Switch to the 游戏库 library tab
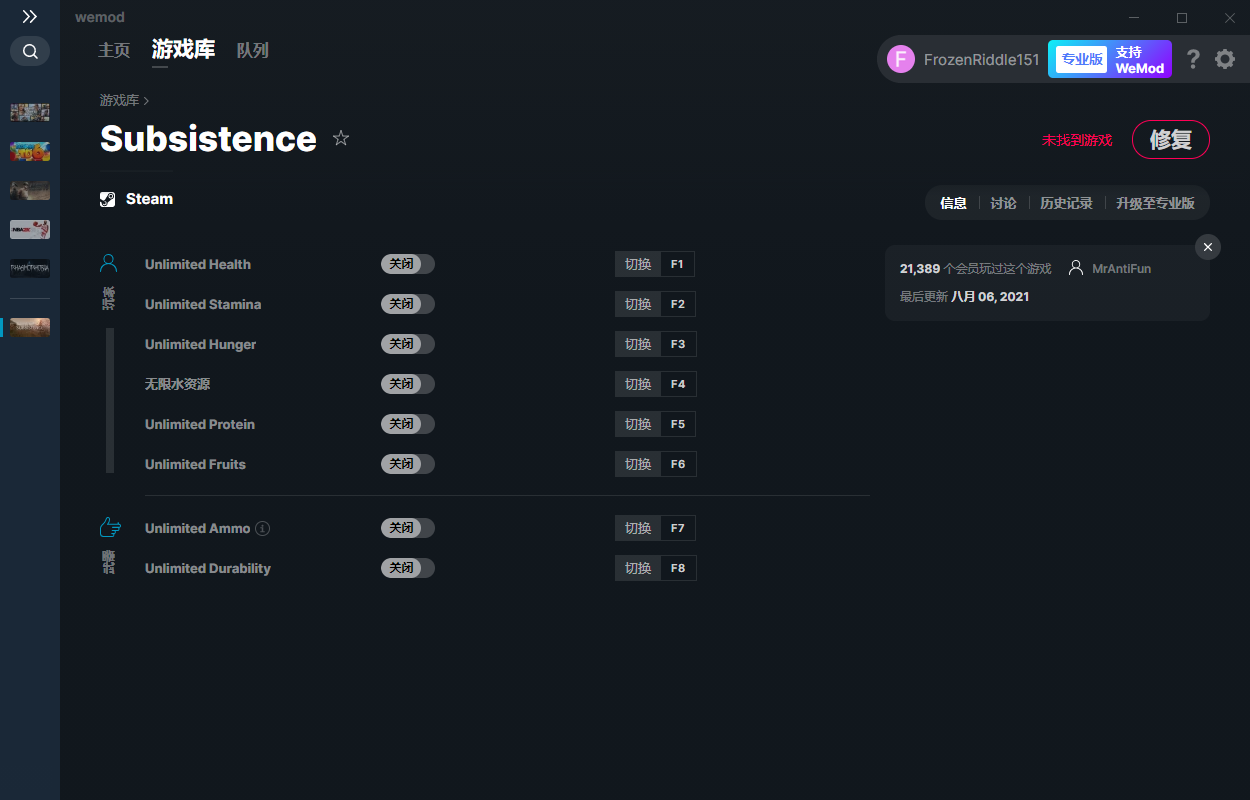The image size is (1250, 800). click(x=183, y=49)
